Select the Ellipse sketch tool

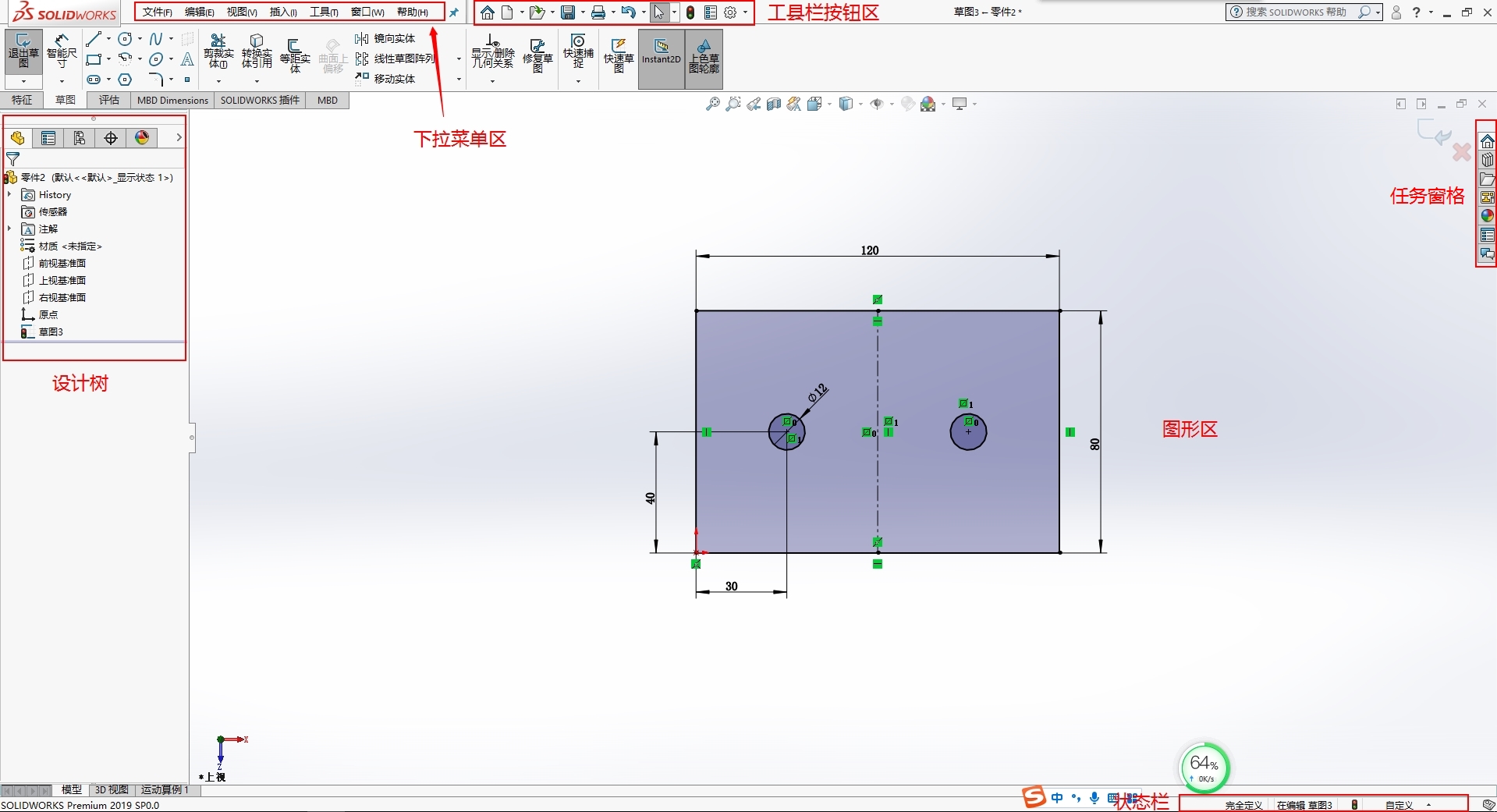click(156, 59)
